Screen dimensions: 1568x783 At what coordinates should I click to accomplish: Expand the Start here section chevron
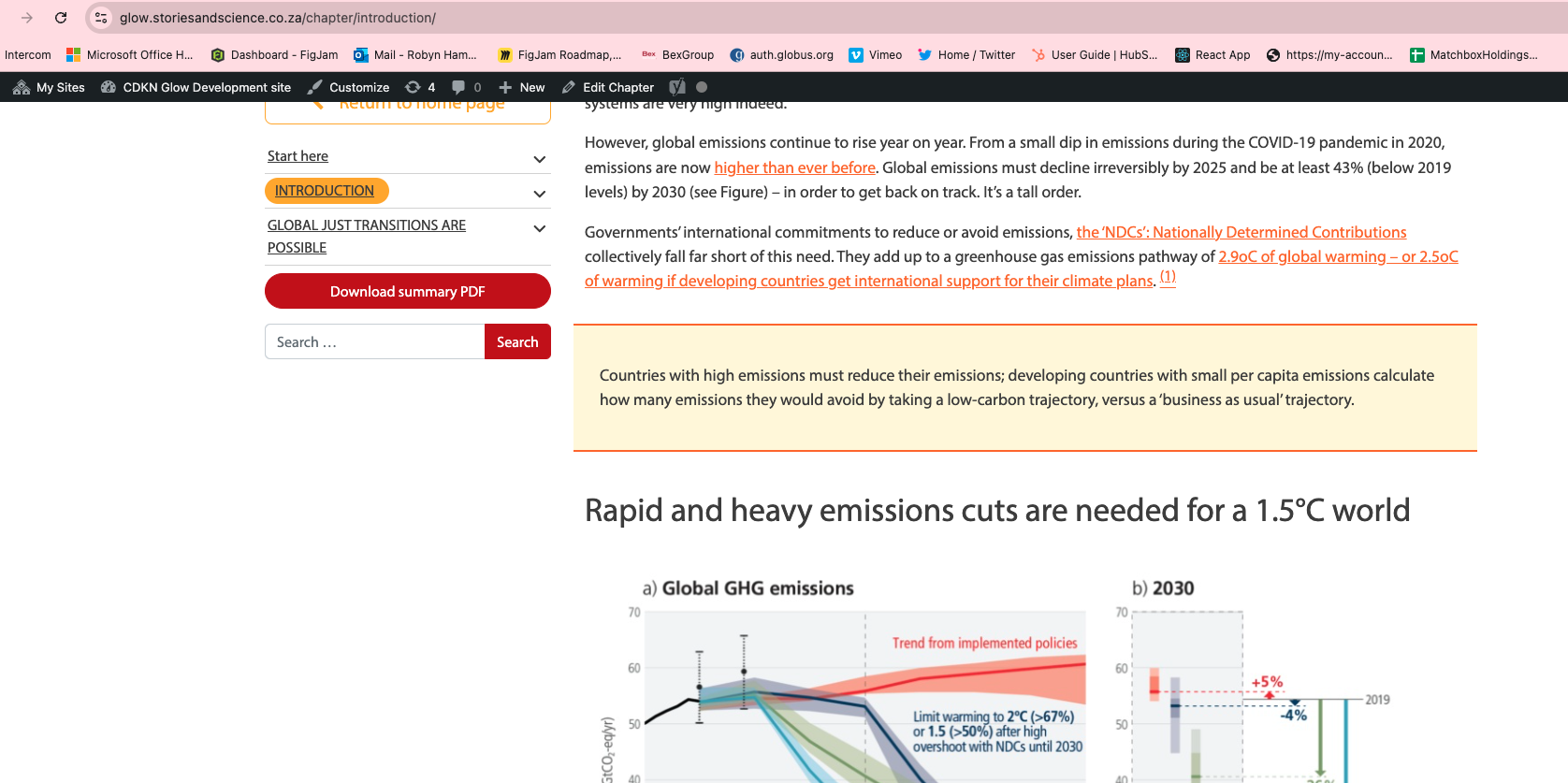click(539, 159)
